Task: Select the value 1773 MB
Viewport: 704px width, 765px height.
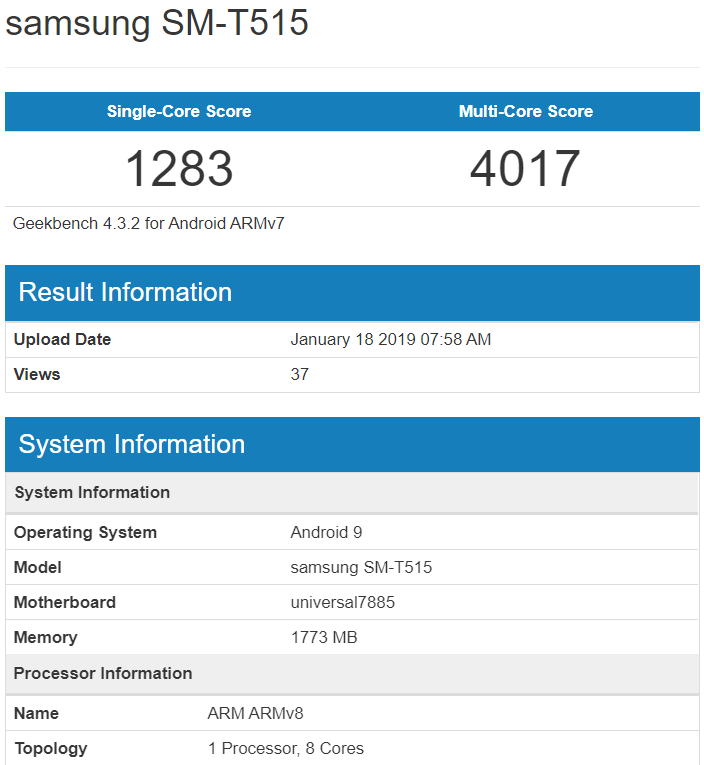Action: [x=324, y=638]
